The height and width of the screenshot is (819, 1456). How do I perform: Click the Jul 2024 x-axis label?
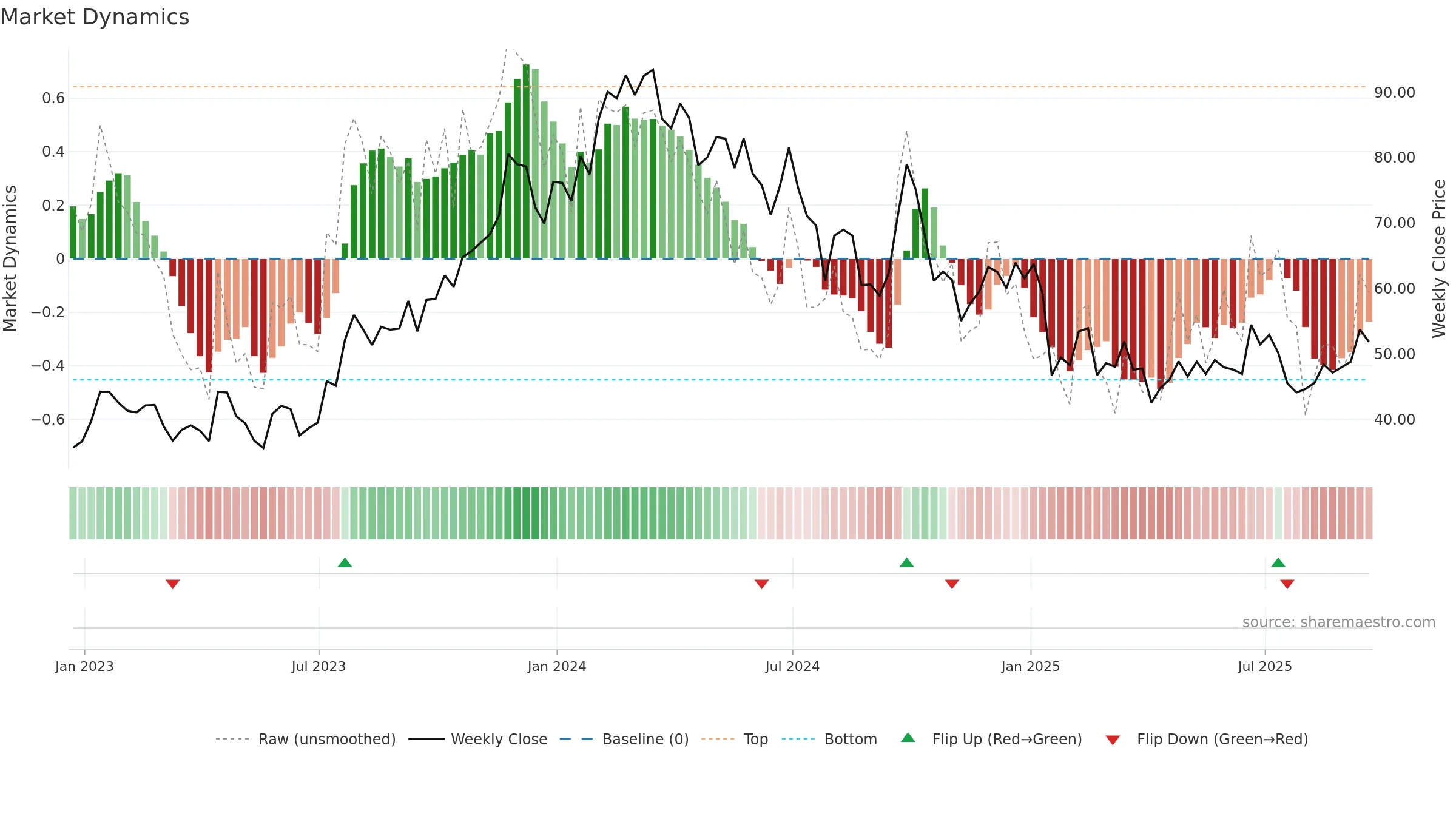(792, 666)
